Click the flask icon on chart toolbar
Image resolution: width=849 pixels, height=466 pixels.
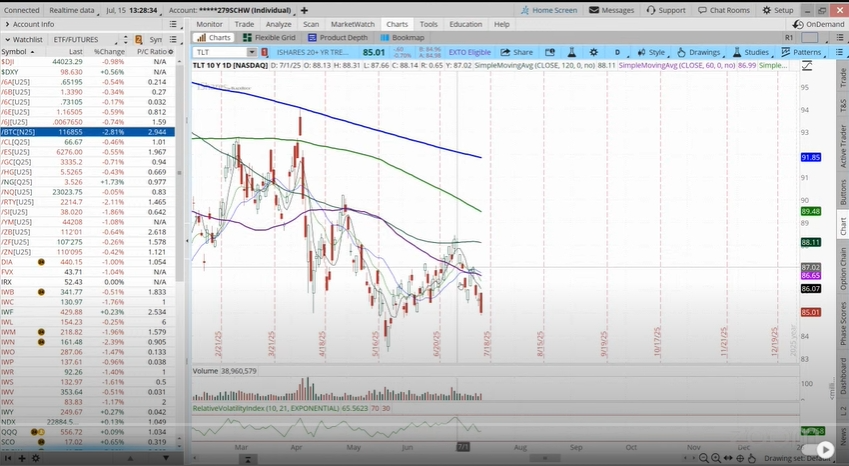tap(571, 52)
